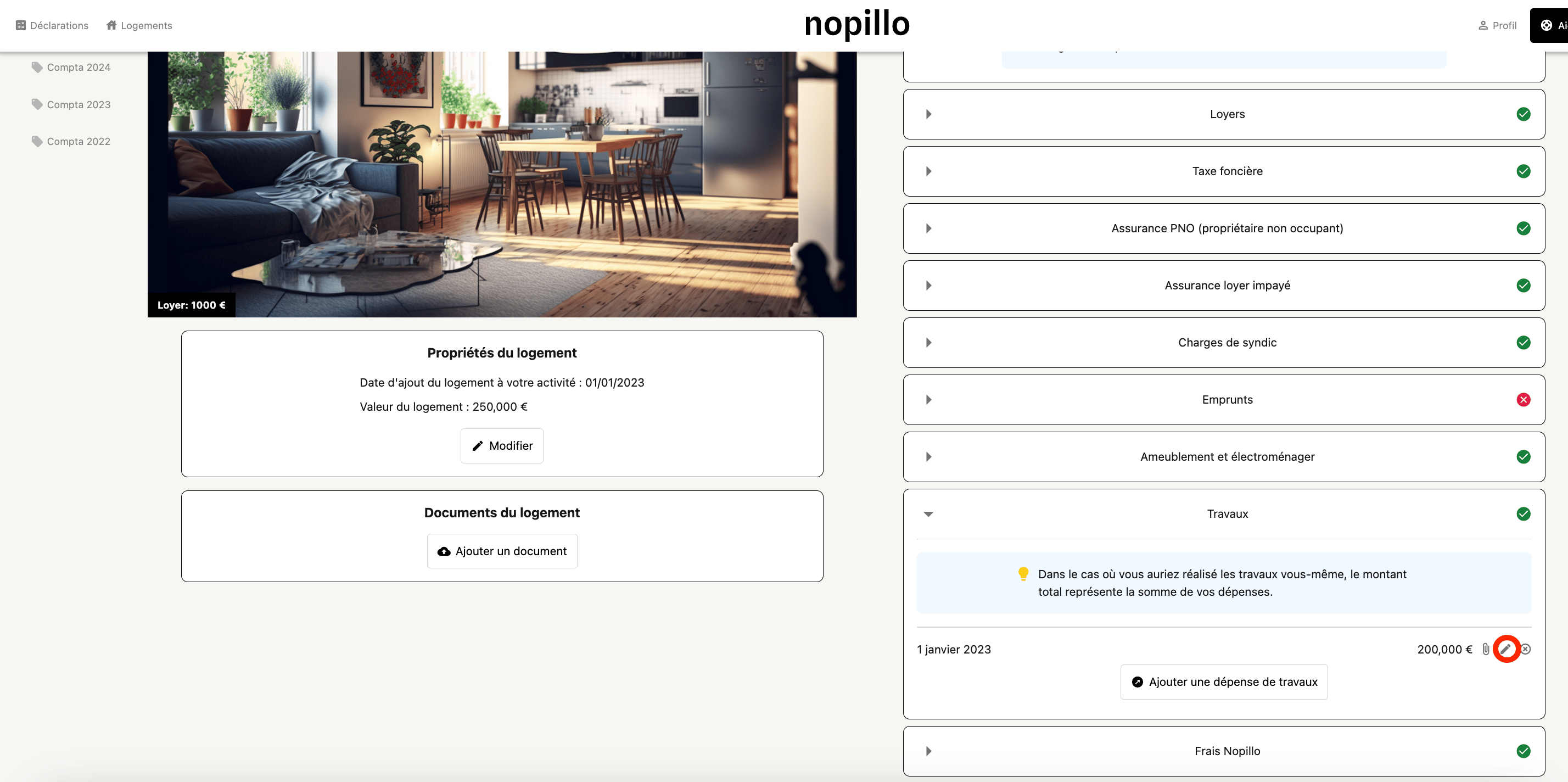
Task: Click the red error status icon on Emprunts
Action: [1523, 400]
